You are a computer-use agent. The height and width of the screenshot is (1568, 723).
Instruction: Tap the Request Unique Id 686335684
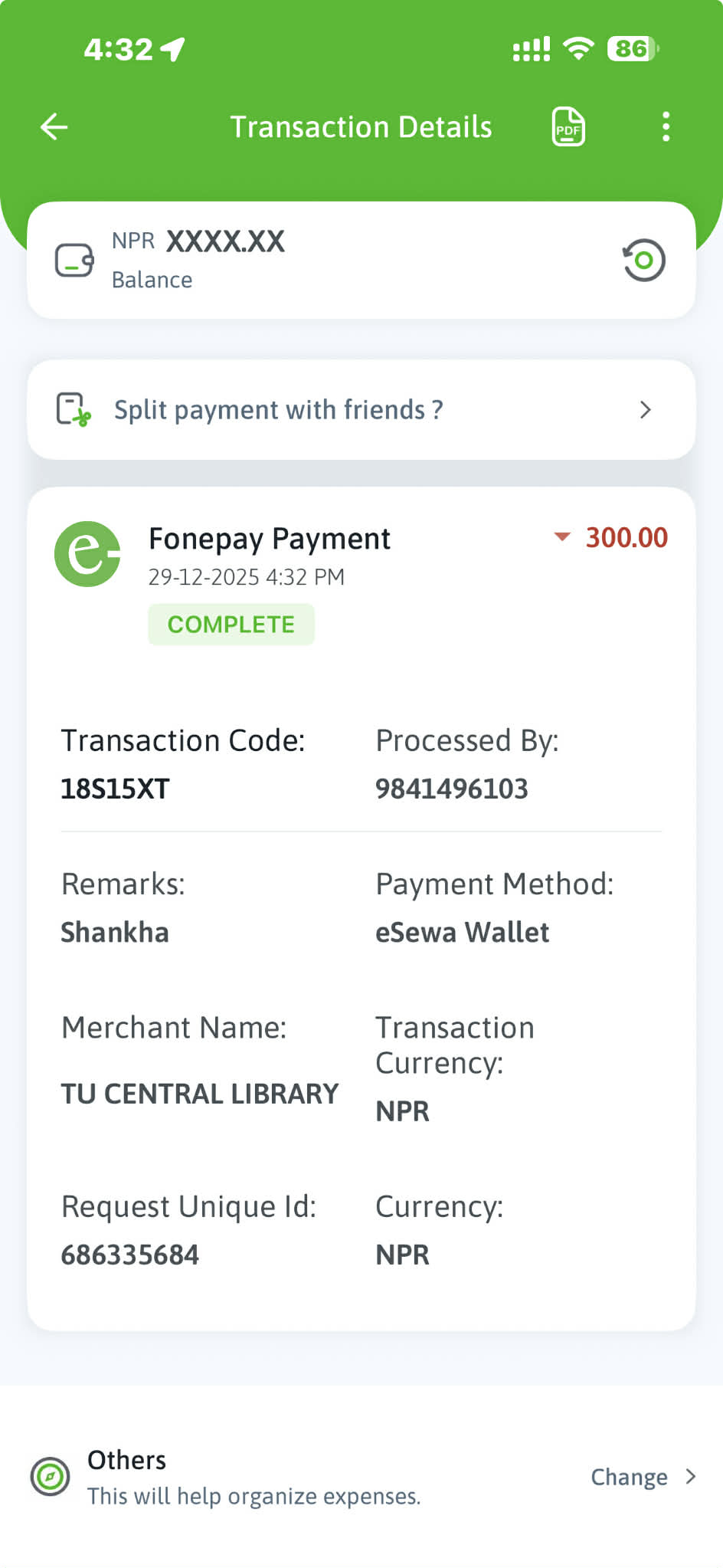130,1255
